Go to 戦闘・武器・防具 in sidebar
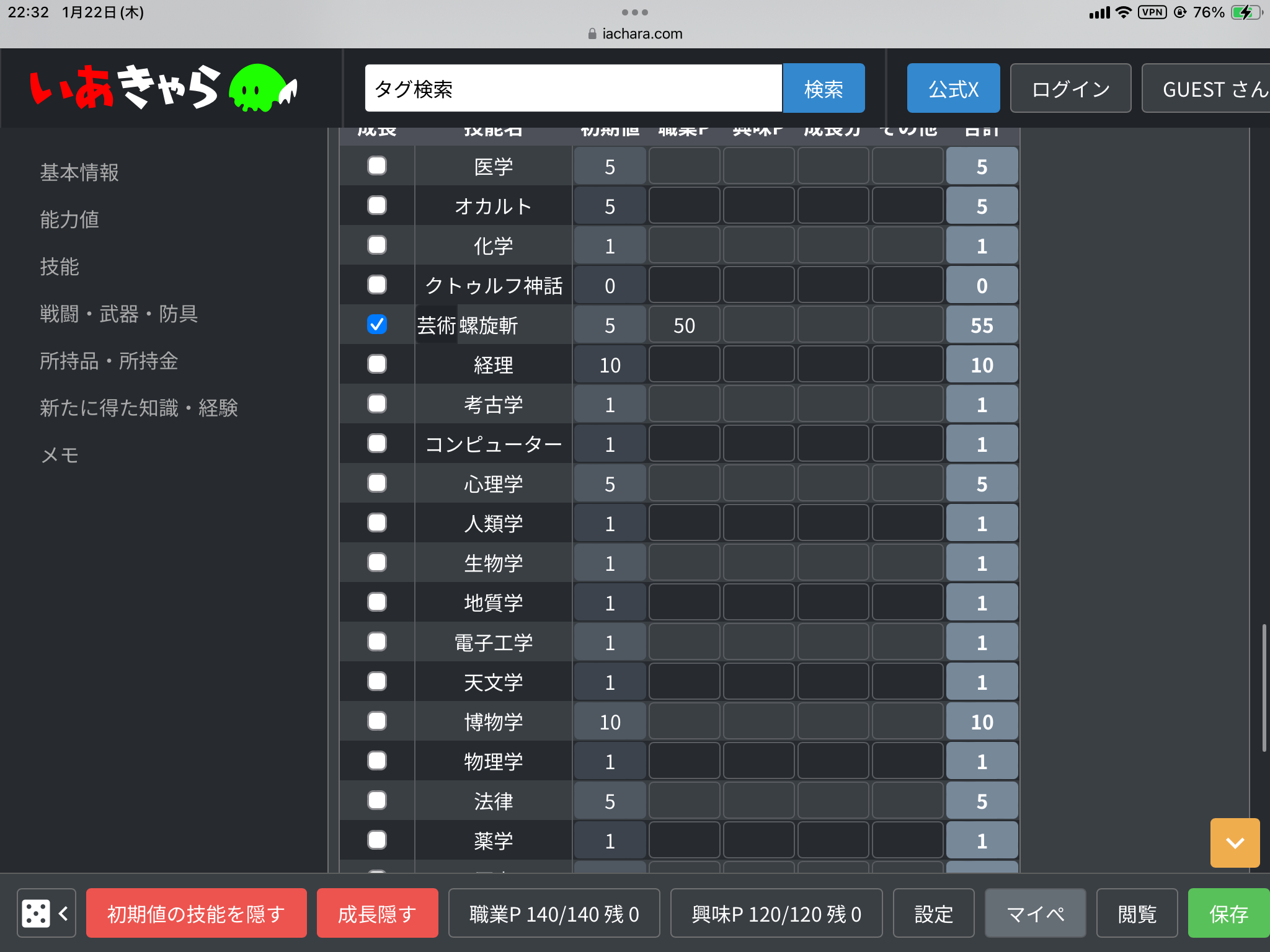This screenshot has height=952, width=1270. tap(118, 314)
